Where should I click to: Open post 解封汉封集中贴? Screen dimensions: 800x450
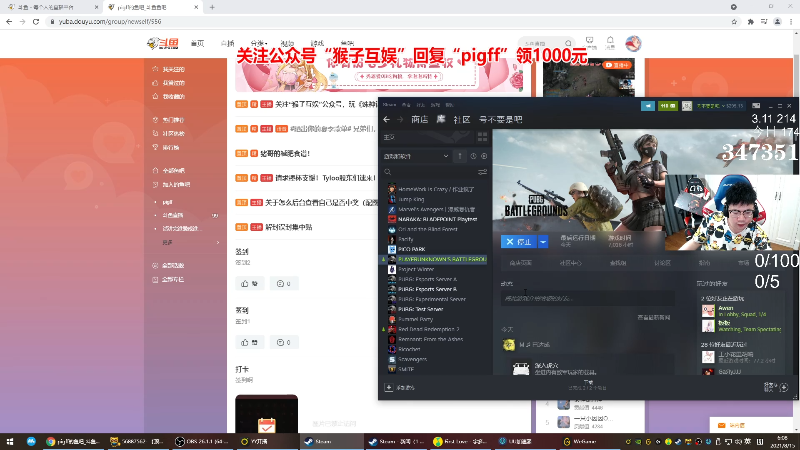point(288,227)
